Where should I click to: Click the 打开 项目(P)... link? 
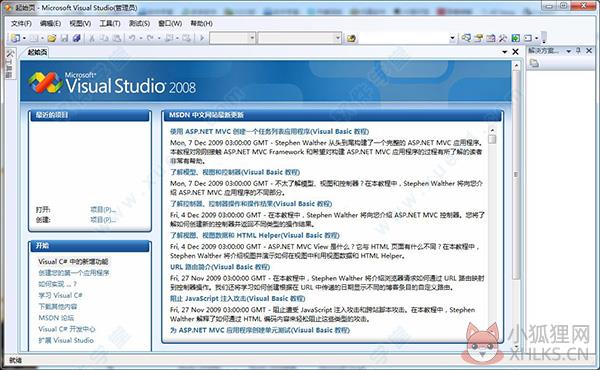click(x=103, y=209)
